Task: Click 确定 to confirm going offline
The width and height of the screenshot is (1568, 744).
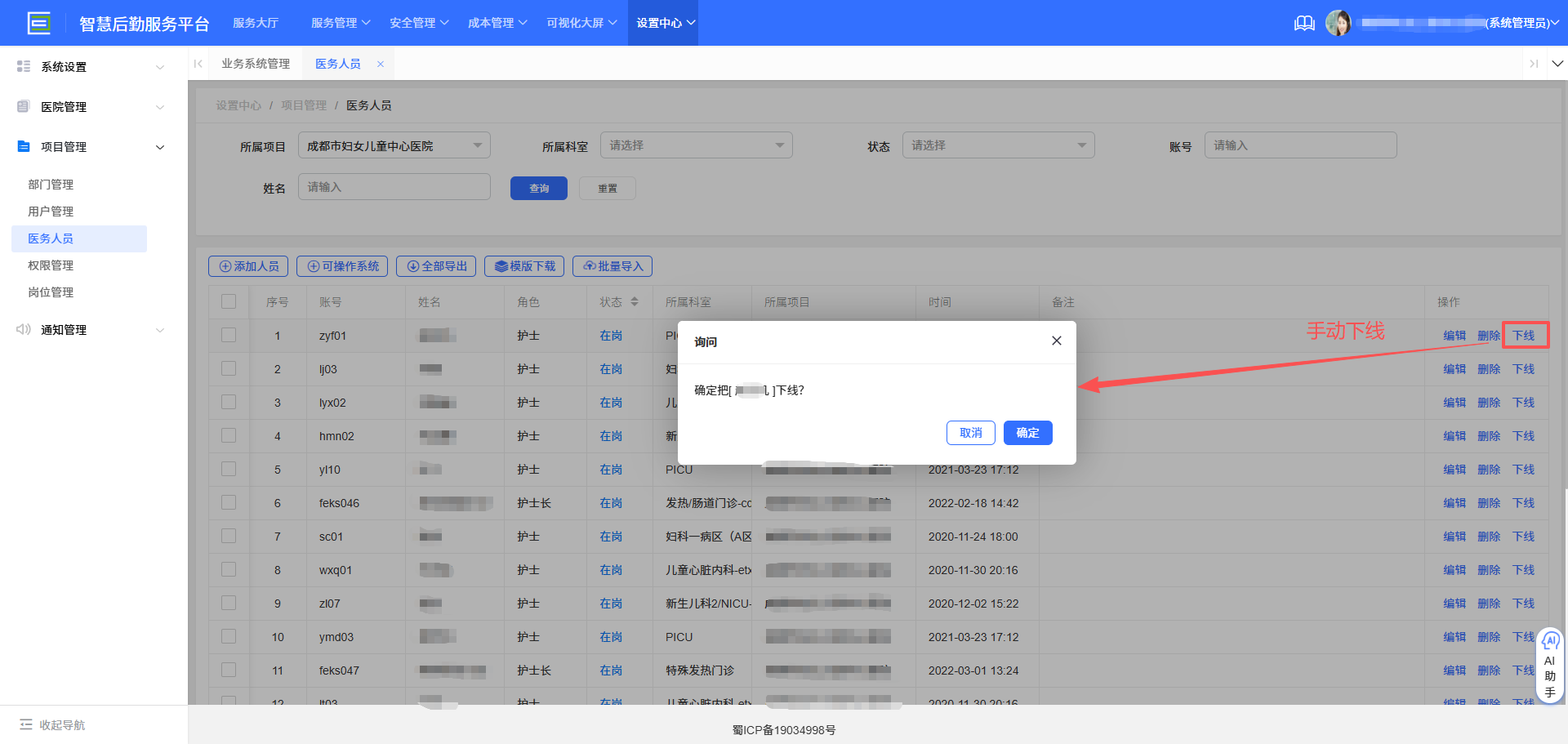Action: (1027, 433)
